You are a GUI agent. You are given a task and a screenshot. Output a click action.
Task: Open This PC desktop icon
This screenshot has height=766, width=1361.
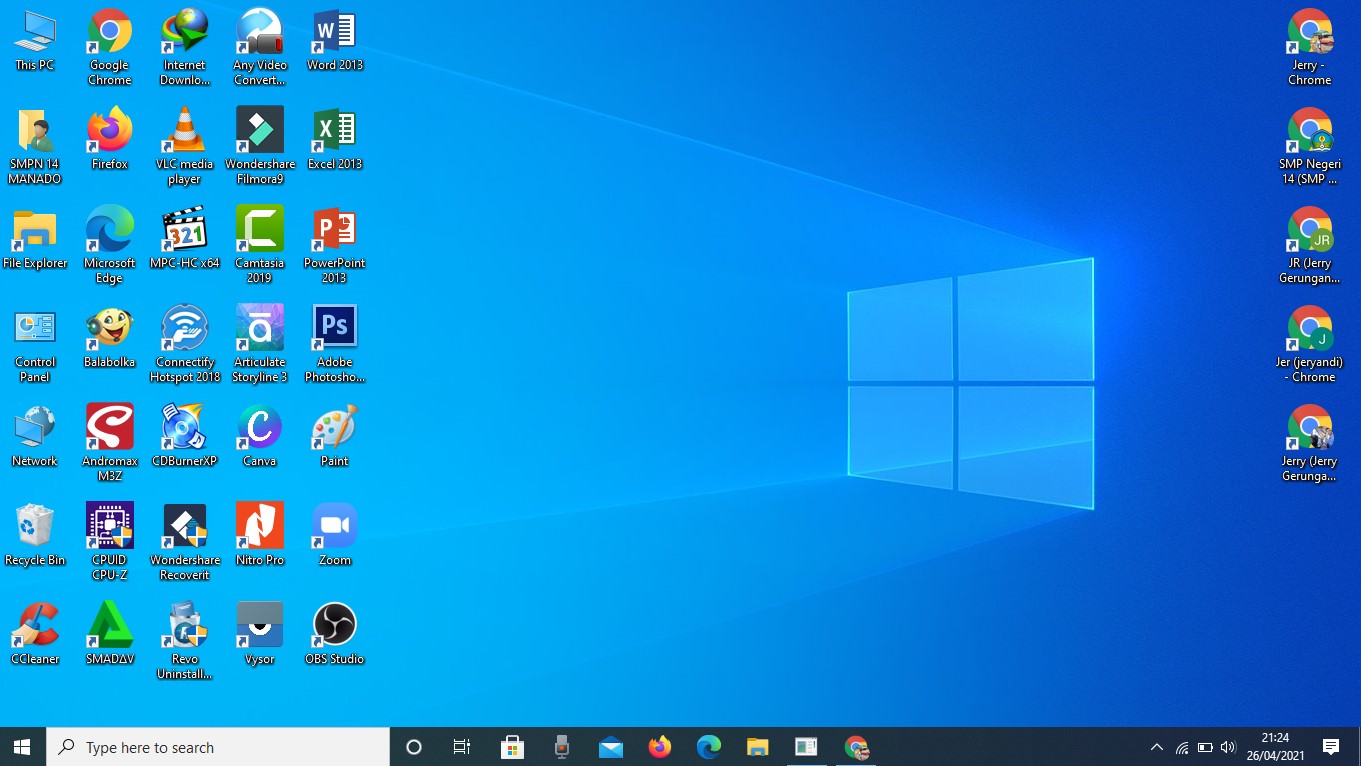point(34,40)
